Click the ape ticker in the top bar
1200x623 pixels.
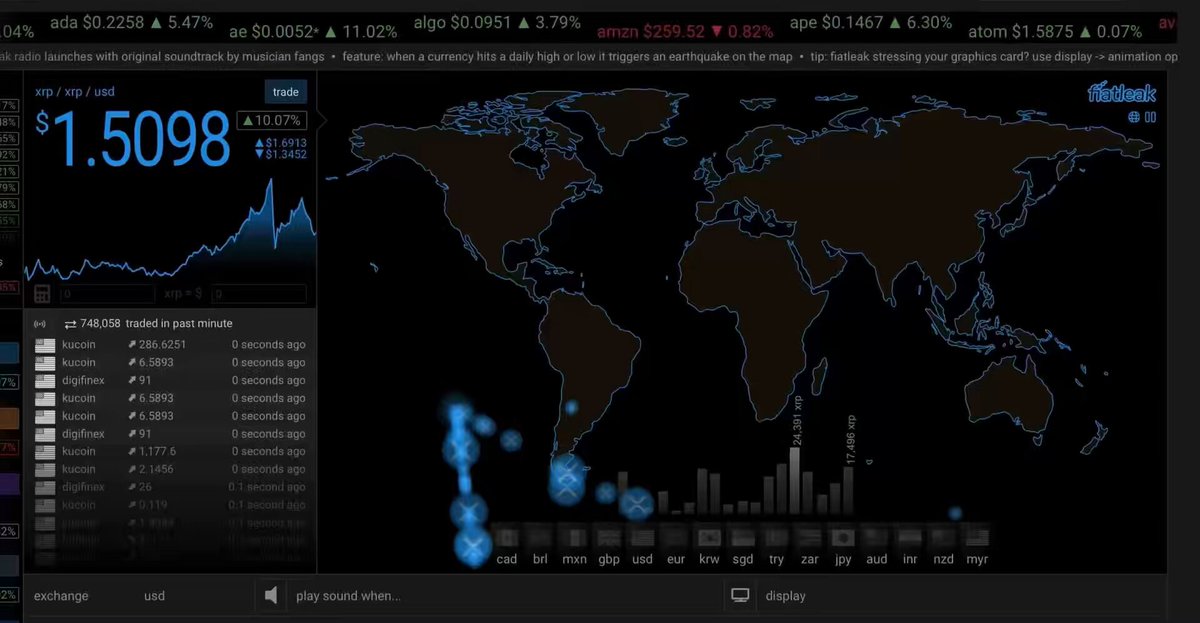pyautogui.click(x=871, y=23)
